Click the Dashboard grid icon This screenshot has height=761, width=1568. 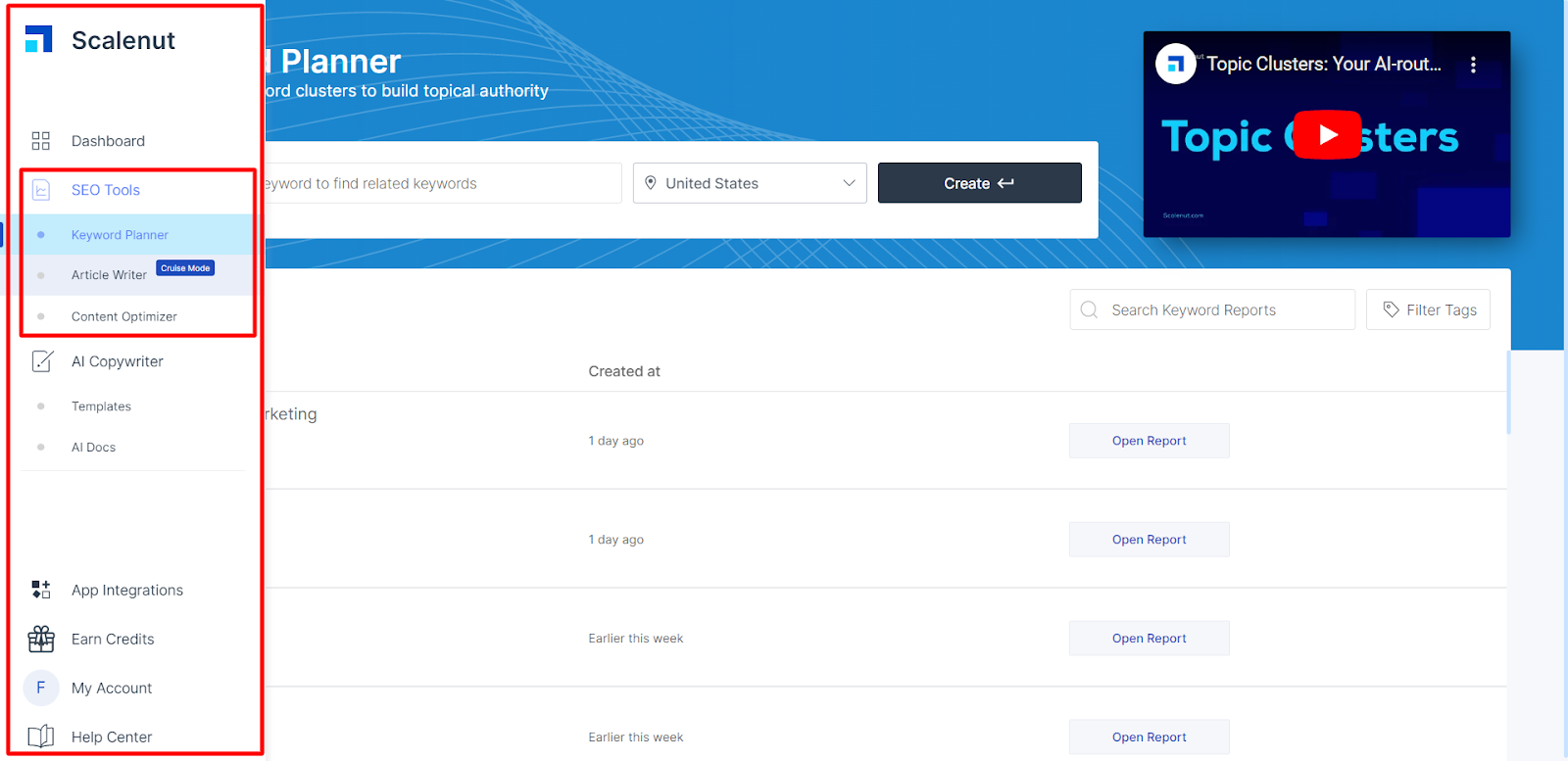pyautogui.click(x=41, y=141)
